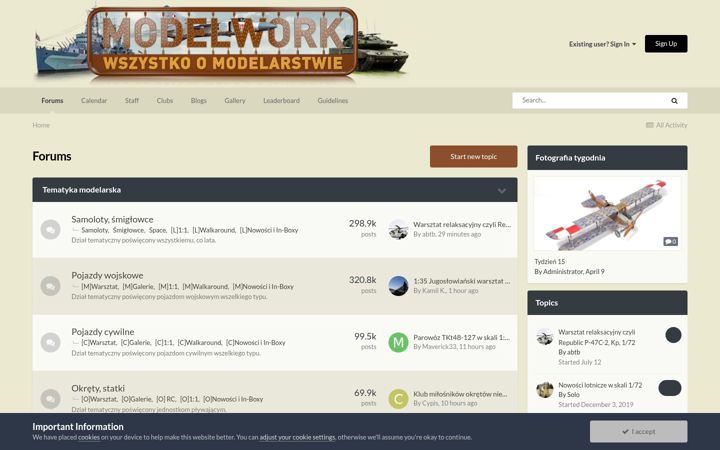Open the Gallery tab
Screen dimensions: 720x450
pyautogui.click(x=235, y=101)
